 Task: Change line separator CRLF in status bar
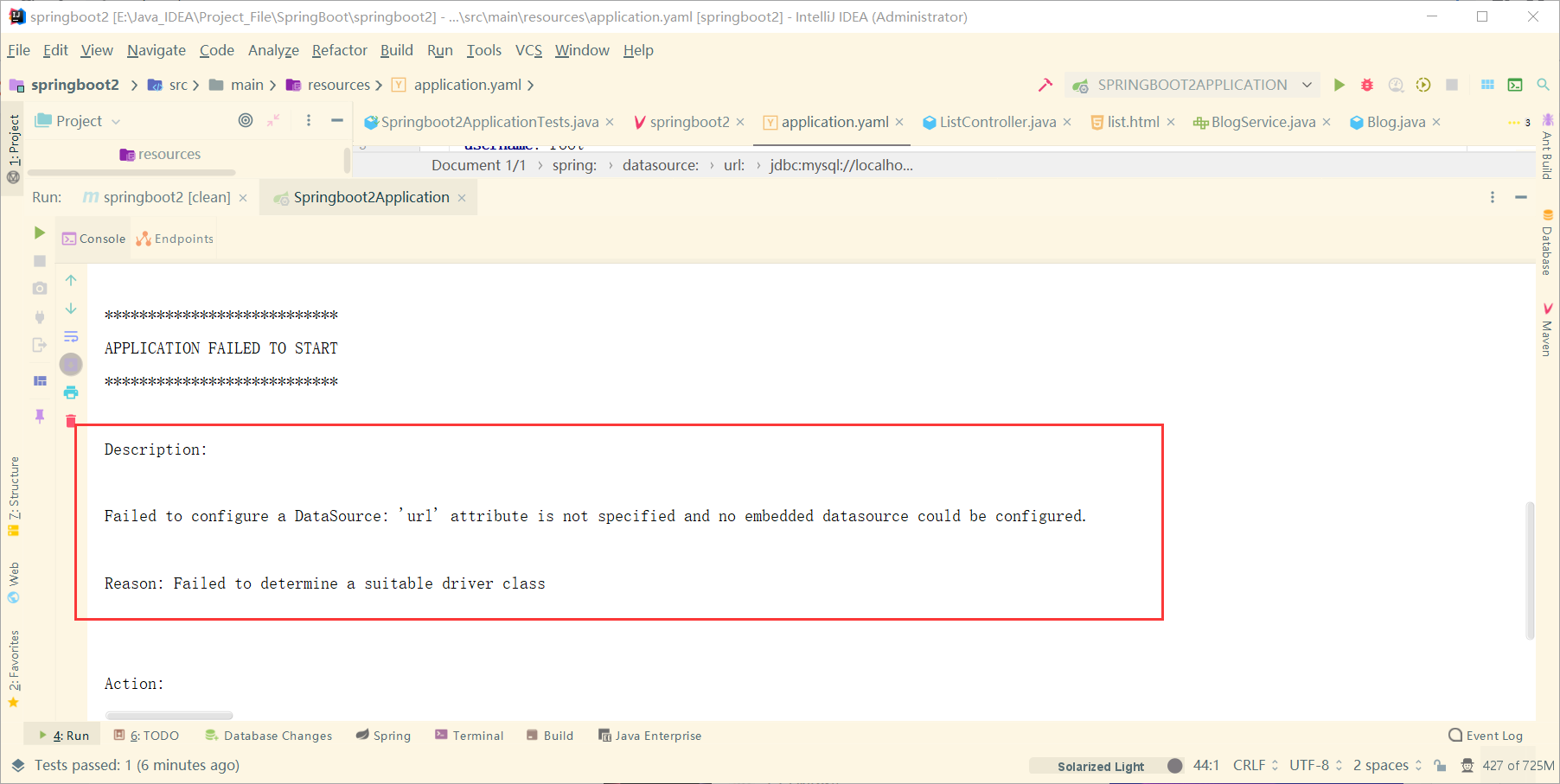(1256, 765)
